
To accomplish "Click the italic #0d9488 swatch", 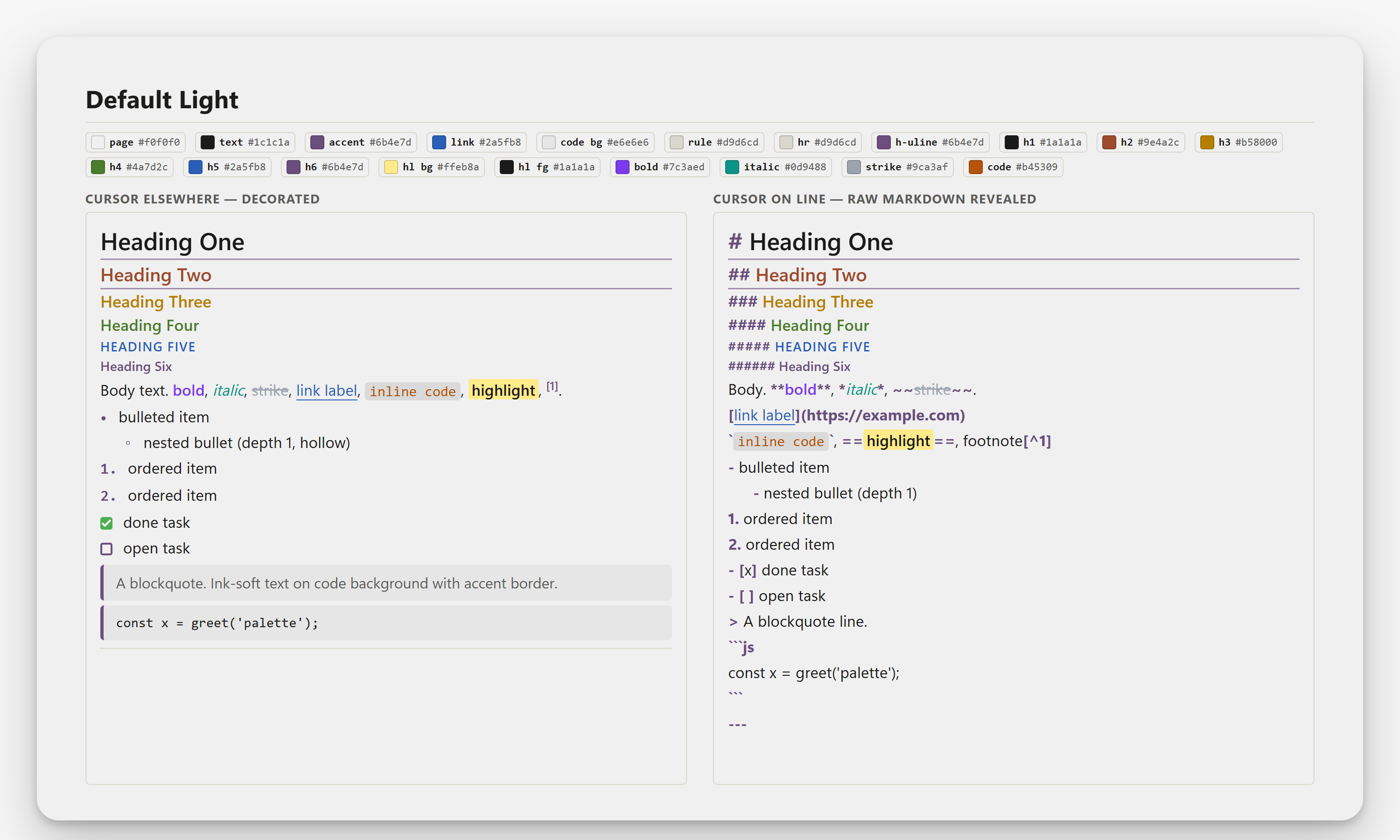I will 776,167.
